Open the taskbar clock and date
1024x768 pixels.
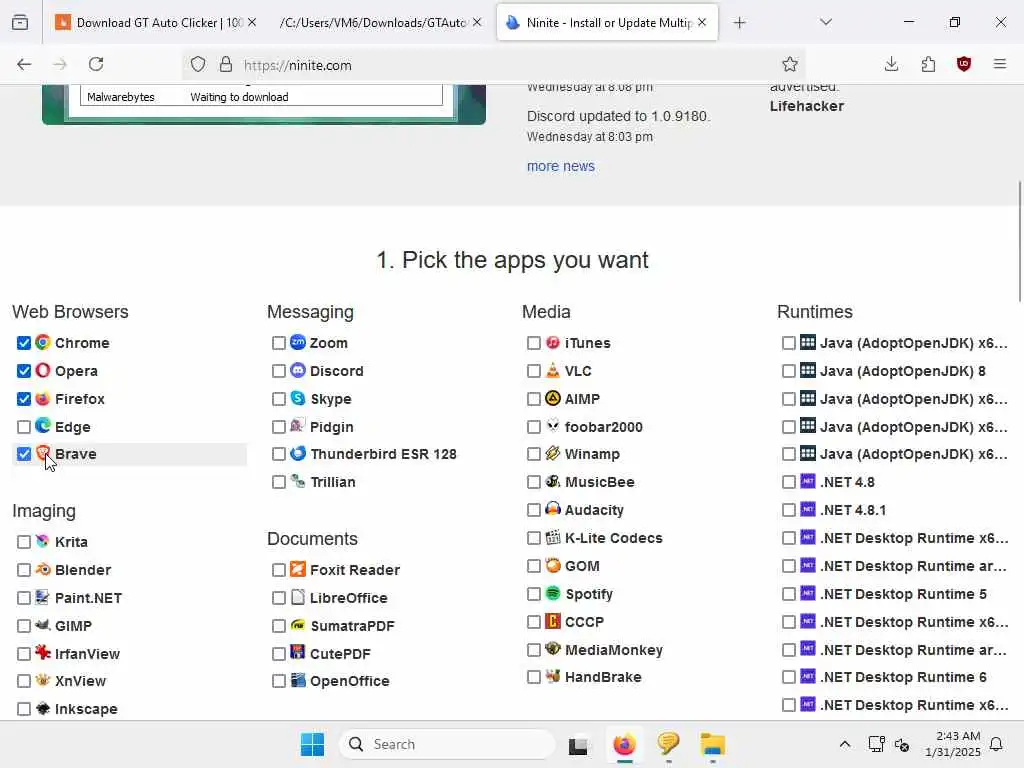pyautogui.click(x=952, y=744)
